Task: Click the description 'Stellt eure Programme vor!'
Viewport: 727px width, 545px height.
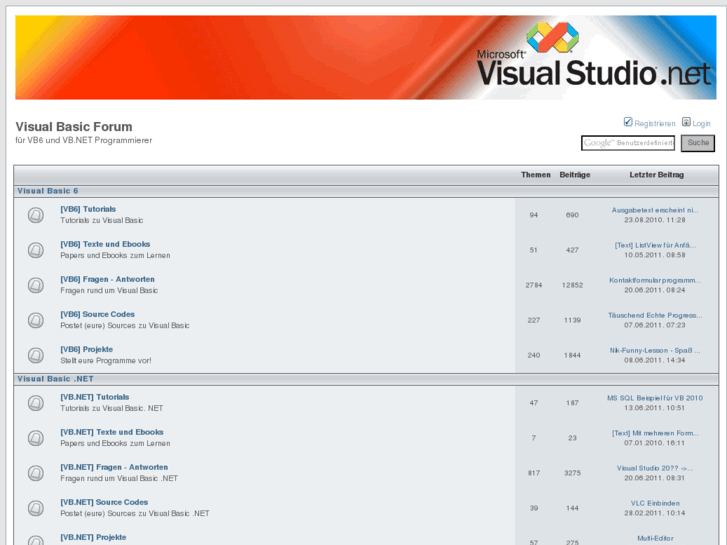Action: pos(106,360)
